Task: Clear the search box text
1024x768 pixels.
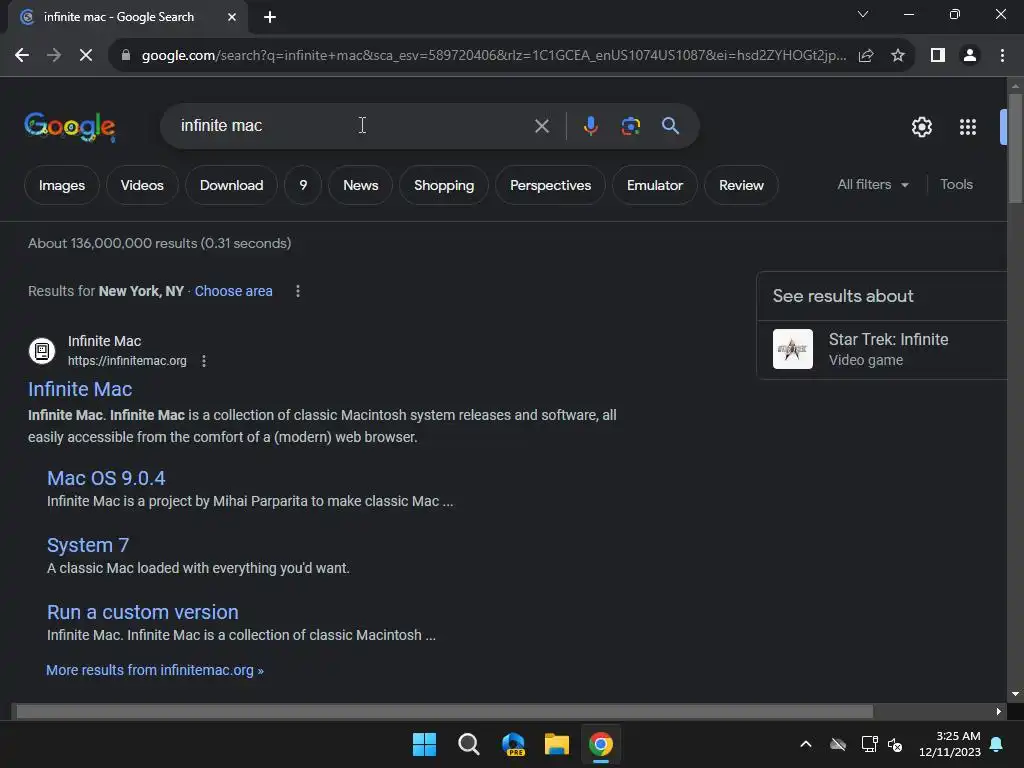Action: tap(541, 126)
